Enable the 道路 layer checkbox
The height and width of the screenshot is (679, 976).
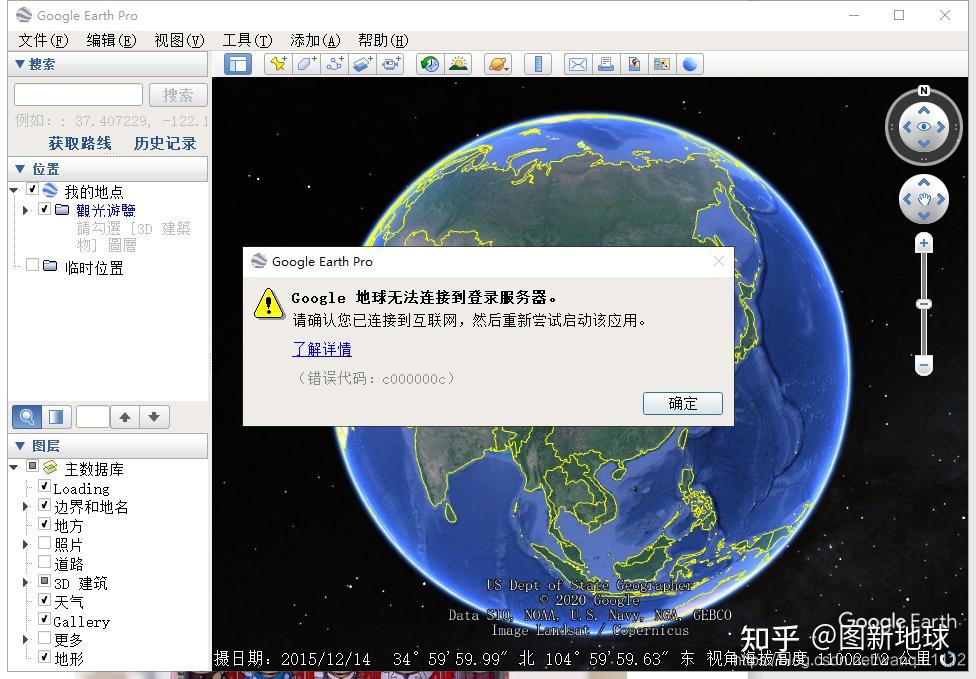[x=44, y=562]
